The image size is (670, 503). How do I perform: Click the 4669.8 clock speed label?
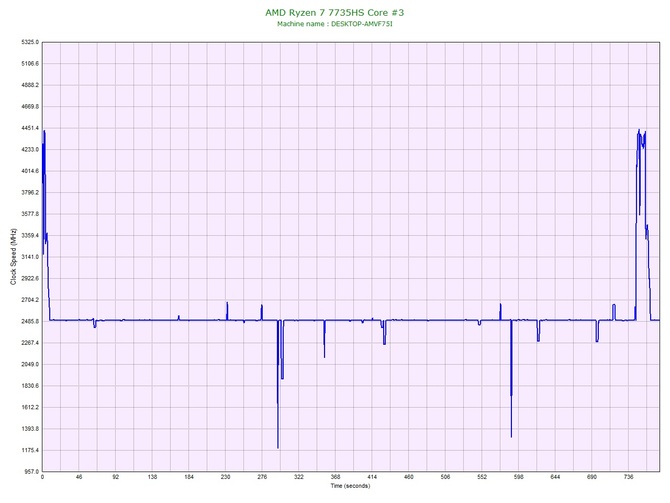30,107
